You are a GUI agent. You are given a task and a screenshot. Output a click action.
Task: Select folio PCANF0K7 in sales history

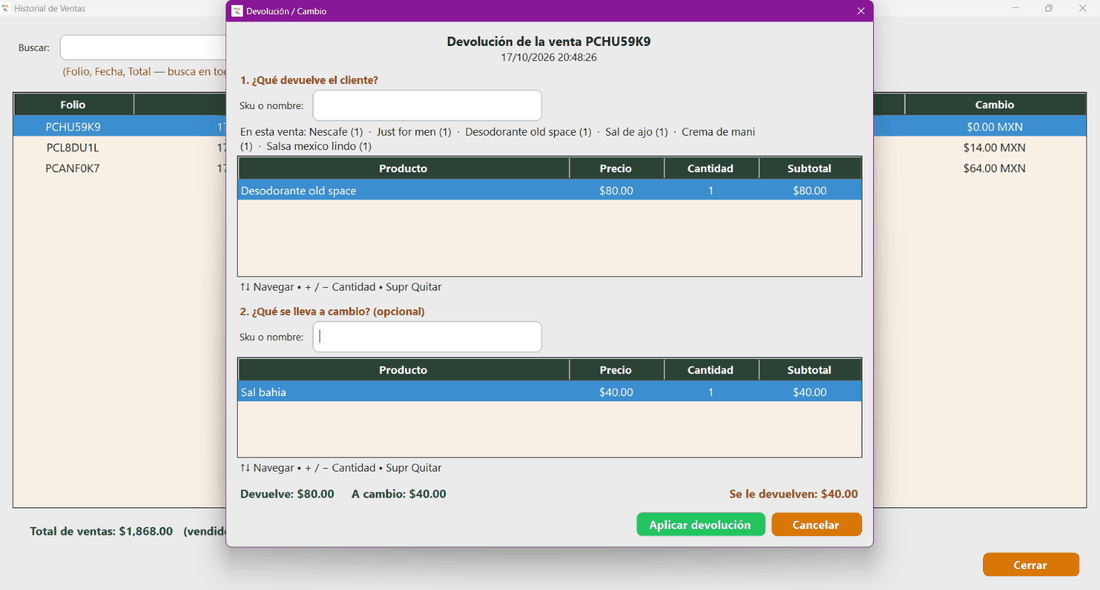[73, 168]
